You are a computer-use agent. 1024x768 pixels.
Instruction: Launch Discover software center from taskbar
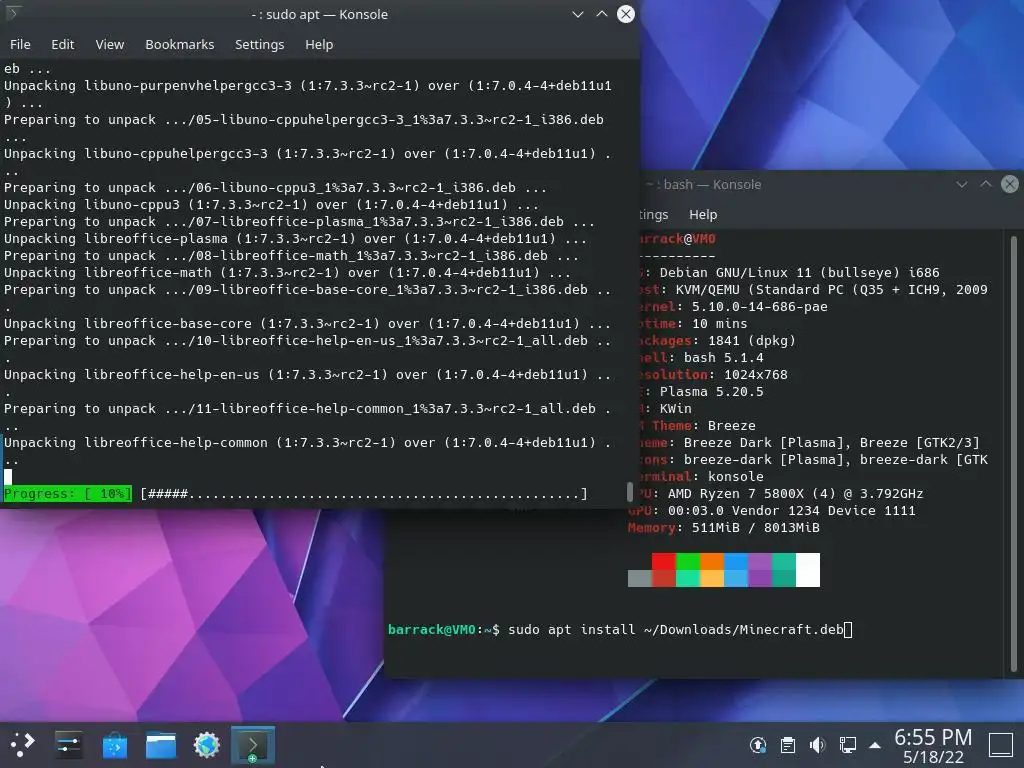point(114,744)
